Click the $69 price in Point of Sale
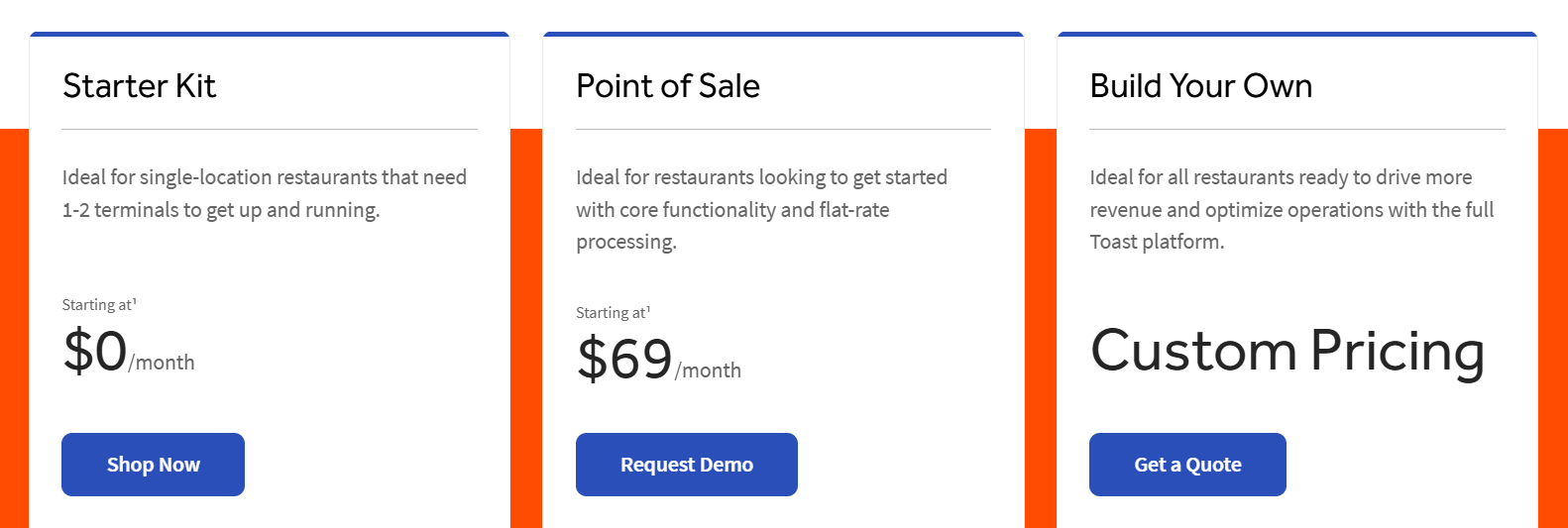Image resolution: width=1568 pixels, height=528 pixels. (624, 359)
